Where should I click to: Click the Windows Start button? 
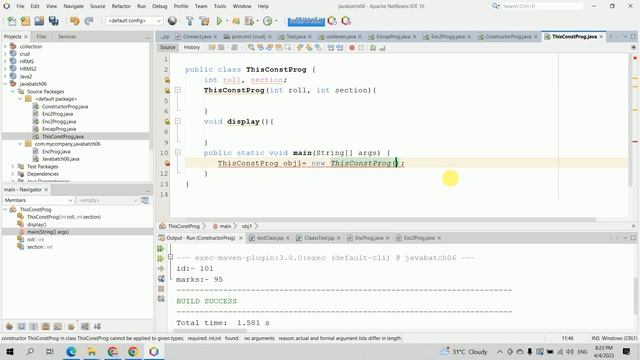point(9,351)
